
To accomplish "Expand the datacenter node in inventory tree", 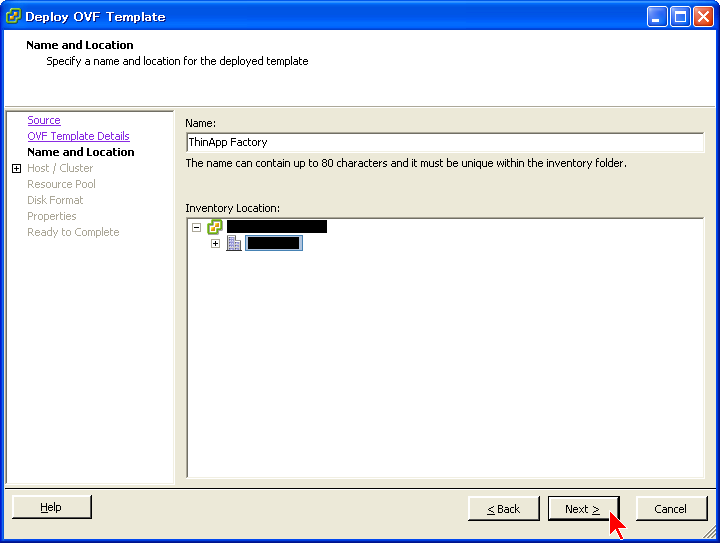I will [x=215, y=243].
